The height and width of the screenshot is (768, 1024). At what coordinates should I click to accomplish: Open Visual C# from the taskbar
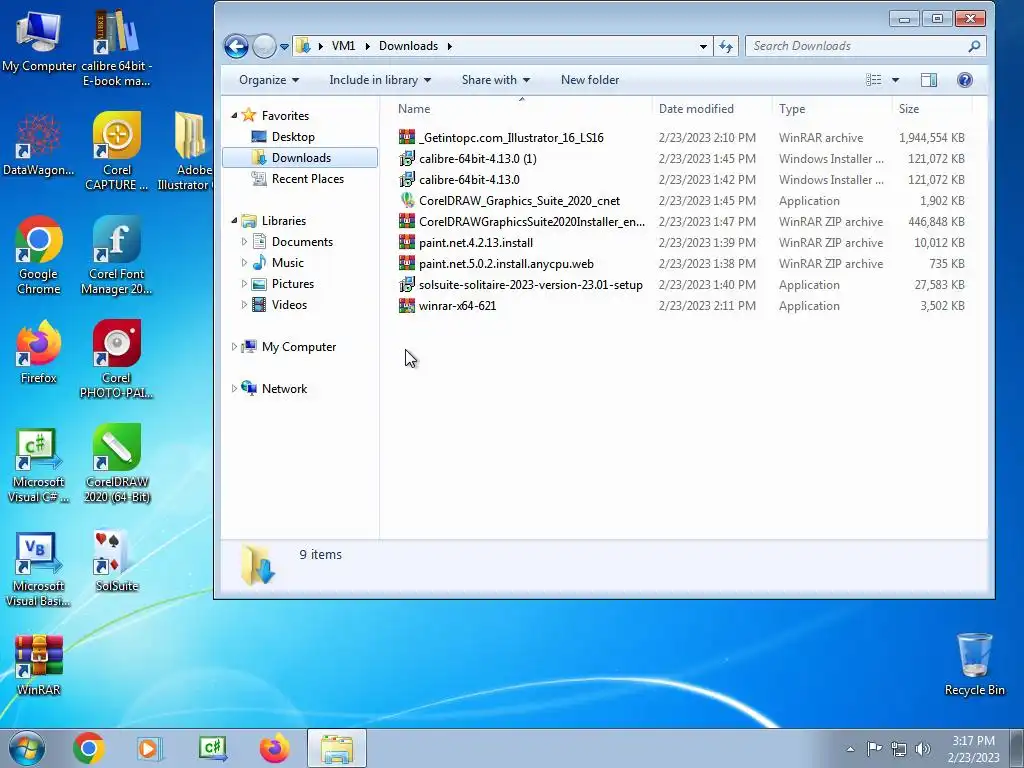tap(212, 748)
